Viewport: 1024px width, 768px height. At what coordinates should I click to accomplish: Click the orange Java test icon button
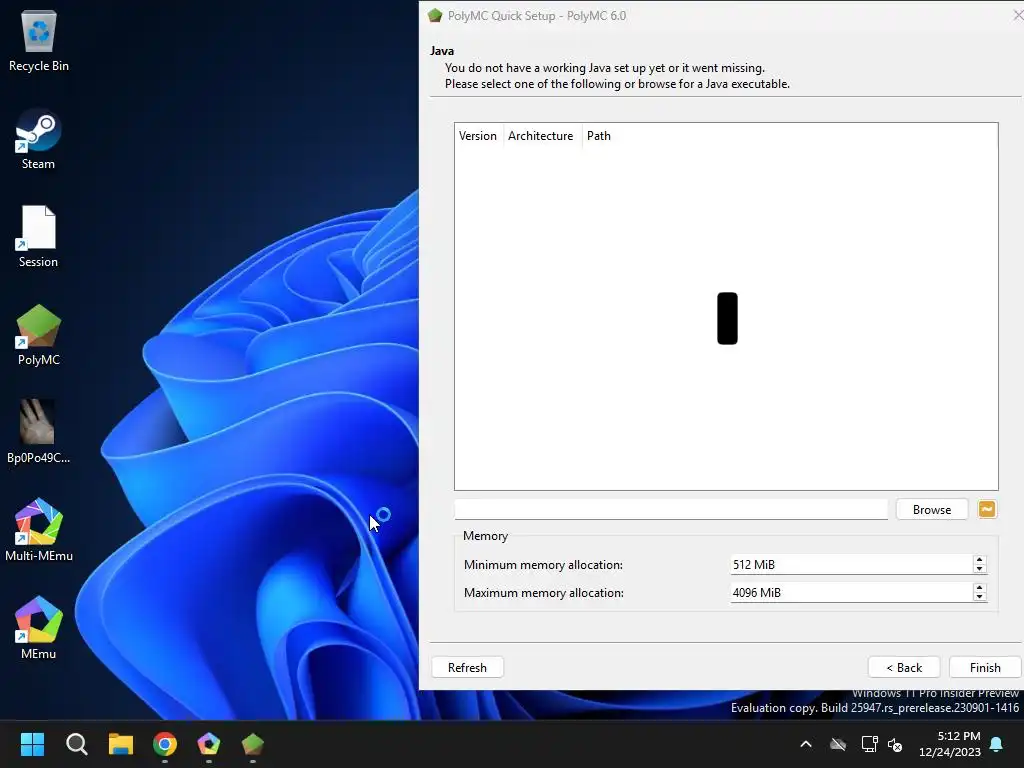click(x=987, y=509)
